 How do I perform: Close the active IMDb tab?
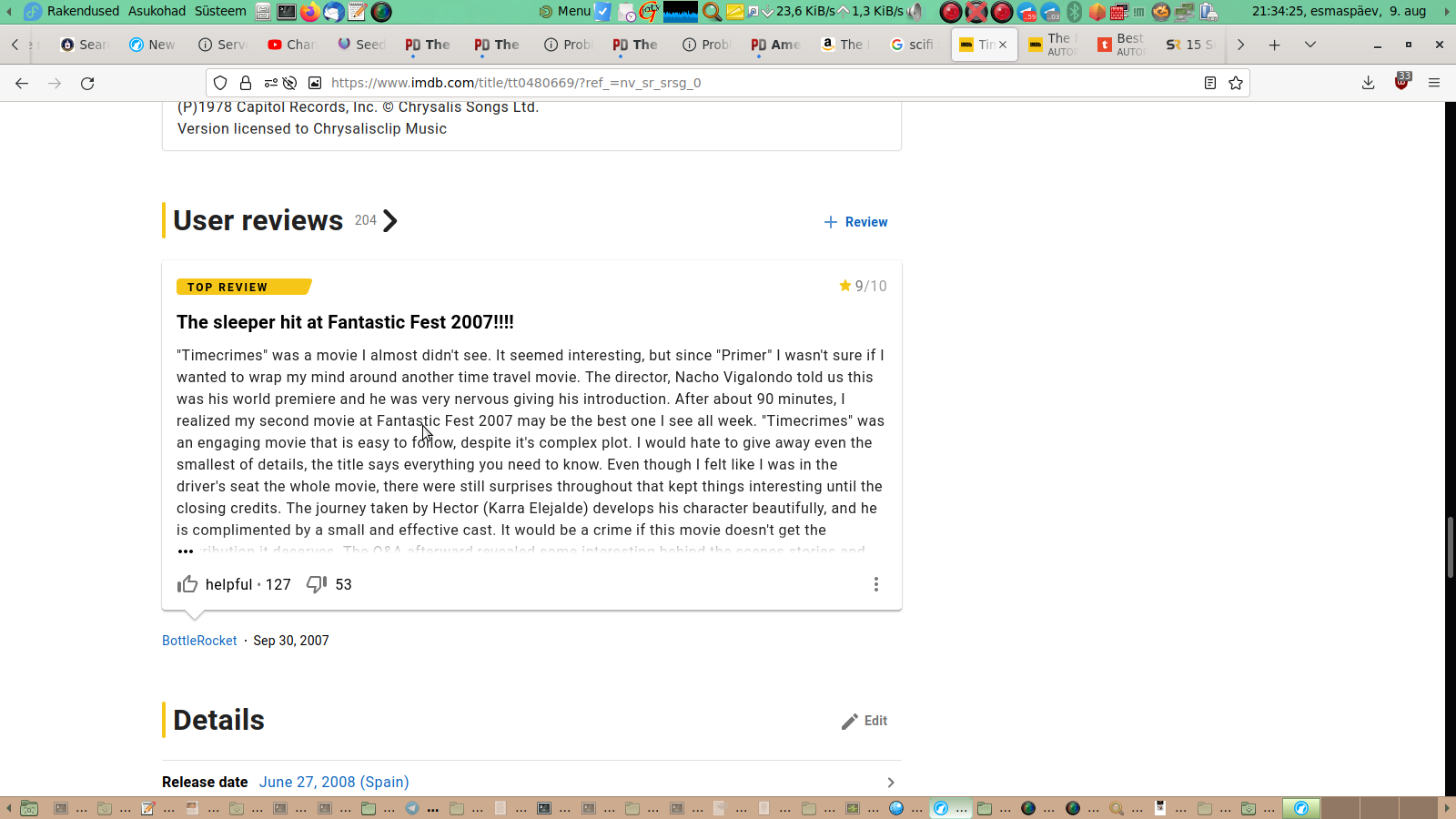point(1003,45)
